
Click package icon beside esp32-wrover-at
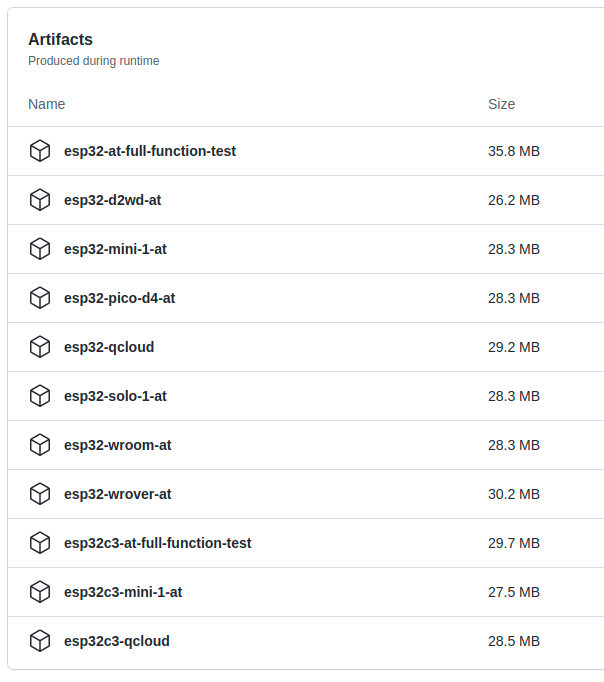pos(40,494)
